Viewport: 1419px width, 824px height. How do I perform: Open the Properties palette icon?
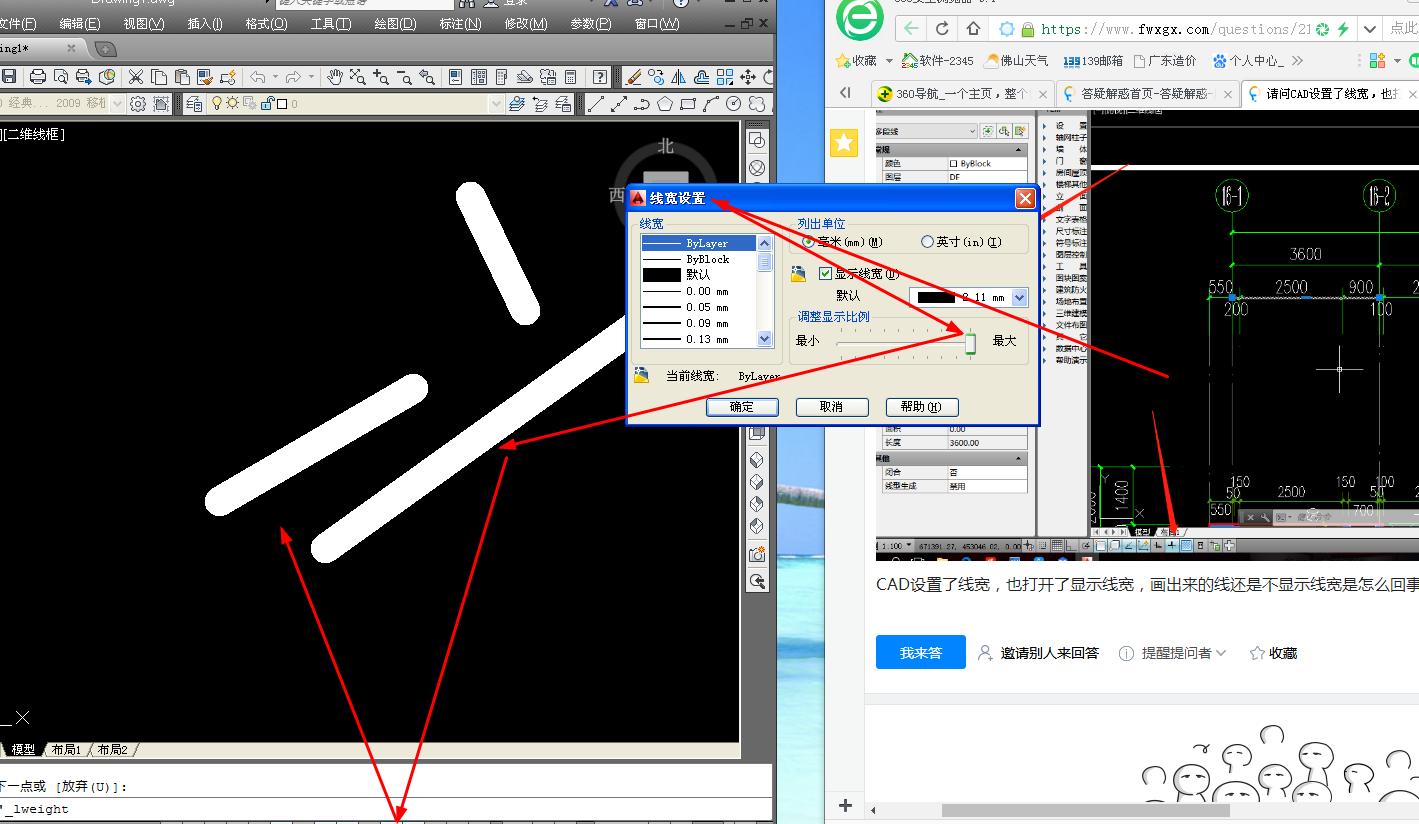[x=455, y=77]
